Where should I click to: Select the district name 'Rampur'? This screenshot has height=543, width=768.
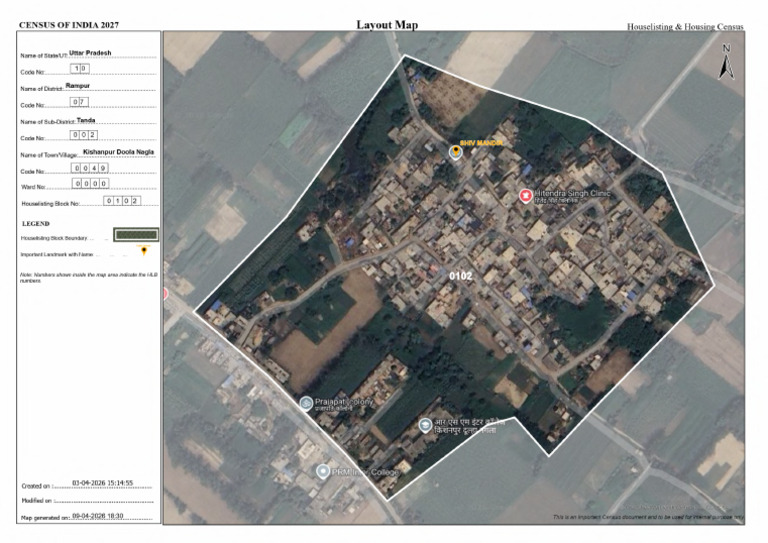[x=77, y=86]
